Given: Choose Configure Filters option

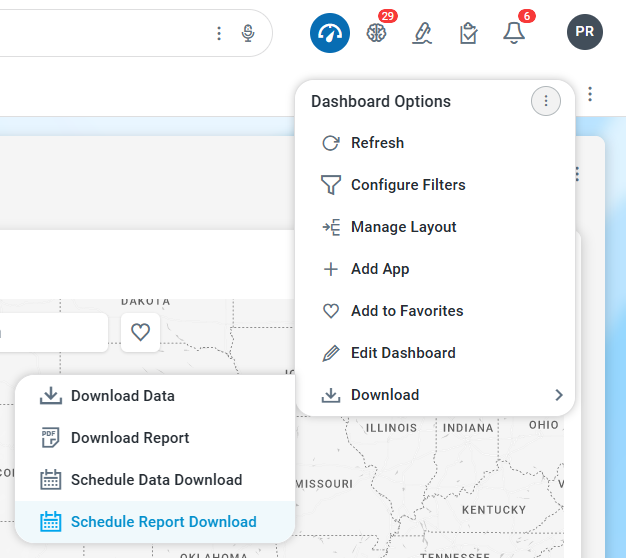Looking at the screenshot, I should pos(407,185).
